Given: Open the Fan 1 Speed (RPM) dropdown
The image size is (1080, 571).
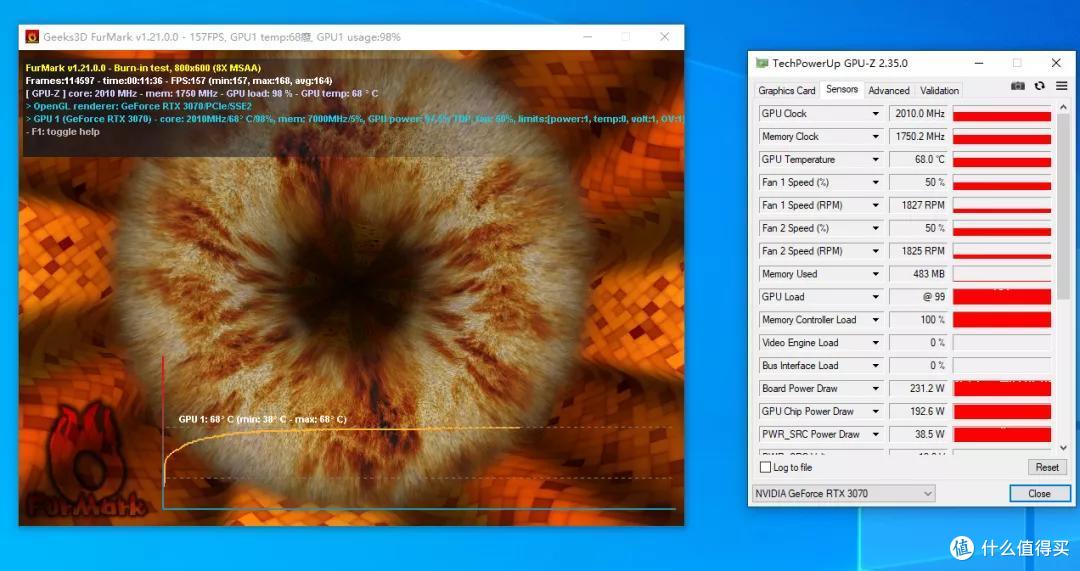Looking at the screenshot, I should click(x=875, y=205).
